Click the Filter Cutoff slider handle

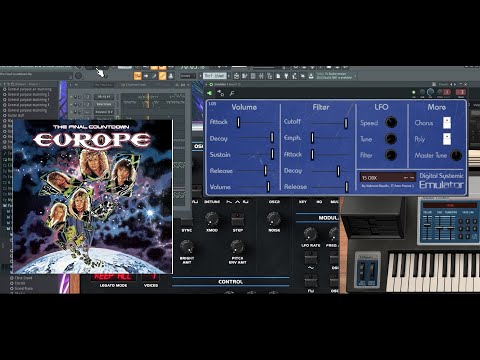346,123
